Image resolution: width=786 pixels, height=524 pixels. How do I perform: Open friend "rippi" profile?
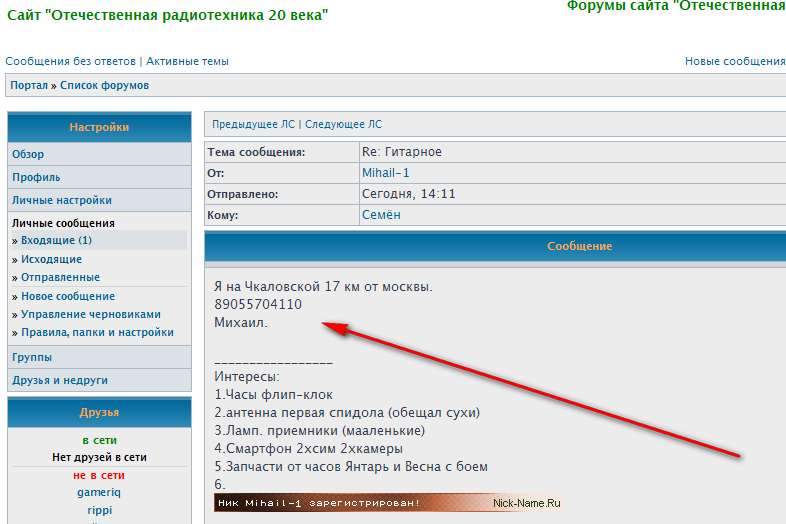(99, 510)
